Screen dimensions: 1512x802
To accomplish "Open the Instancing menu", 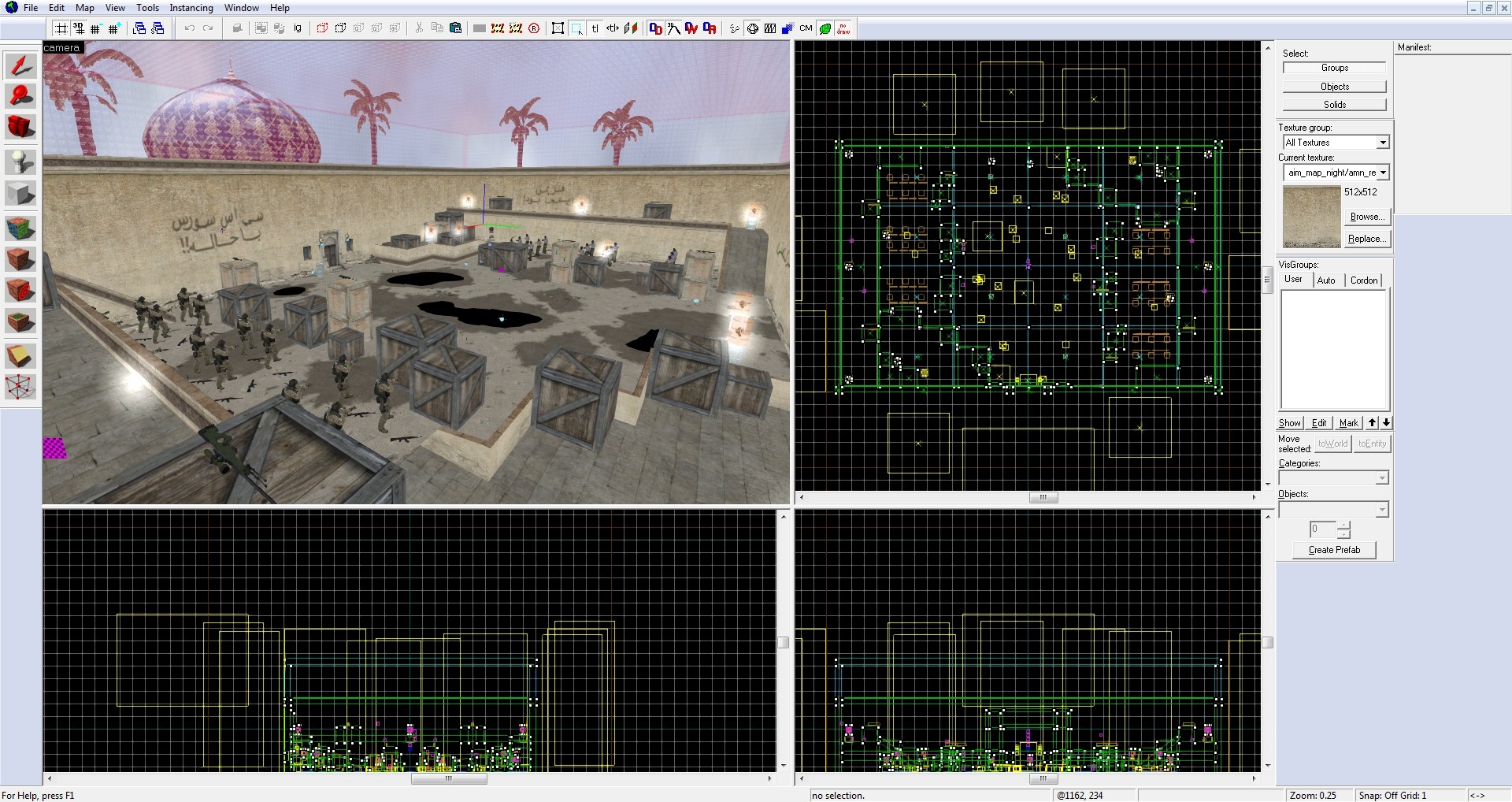I will tap(191, 8).
